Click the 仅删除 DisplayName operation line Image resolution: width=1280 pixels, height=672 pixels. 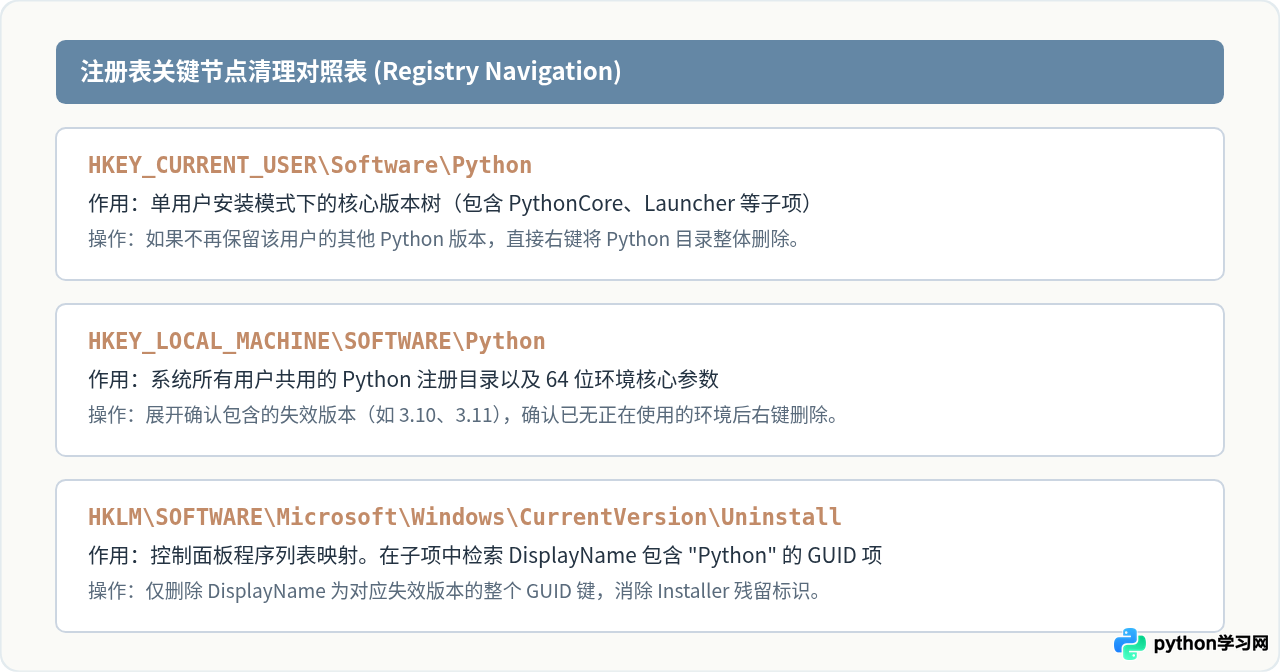pos(455,591)
